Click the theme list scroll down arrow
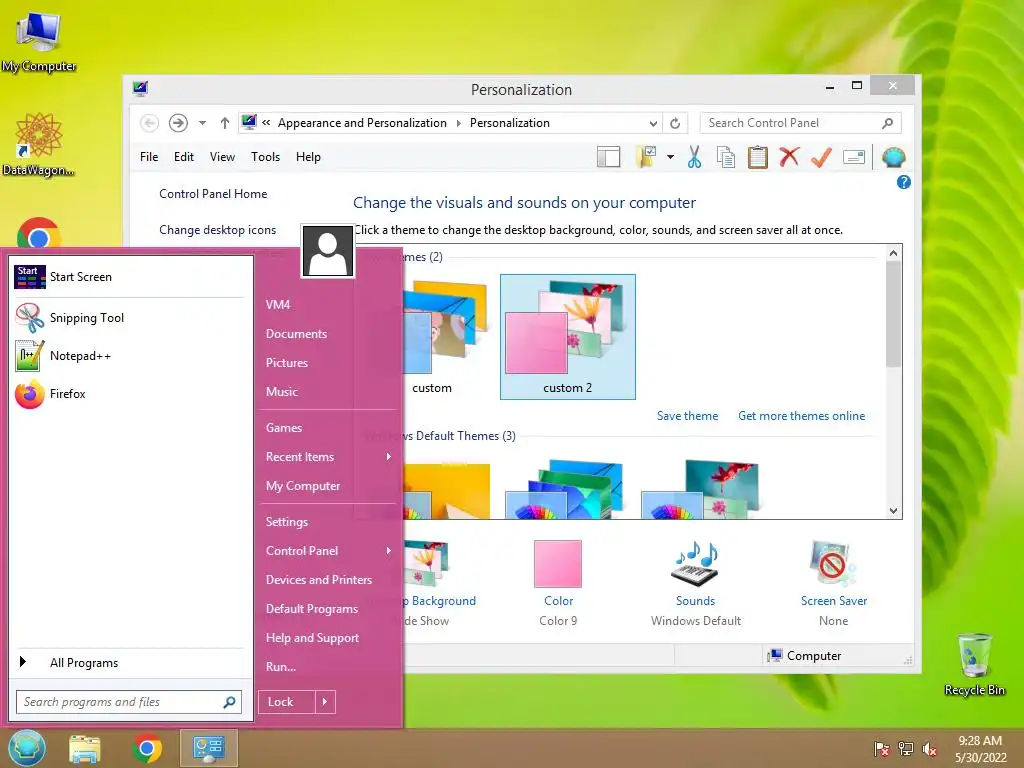This screenshot has height=768, width=1024. pos(893,511)
